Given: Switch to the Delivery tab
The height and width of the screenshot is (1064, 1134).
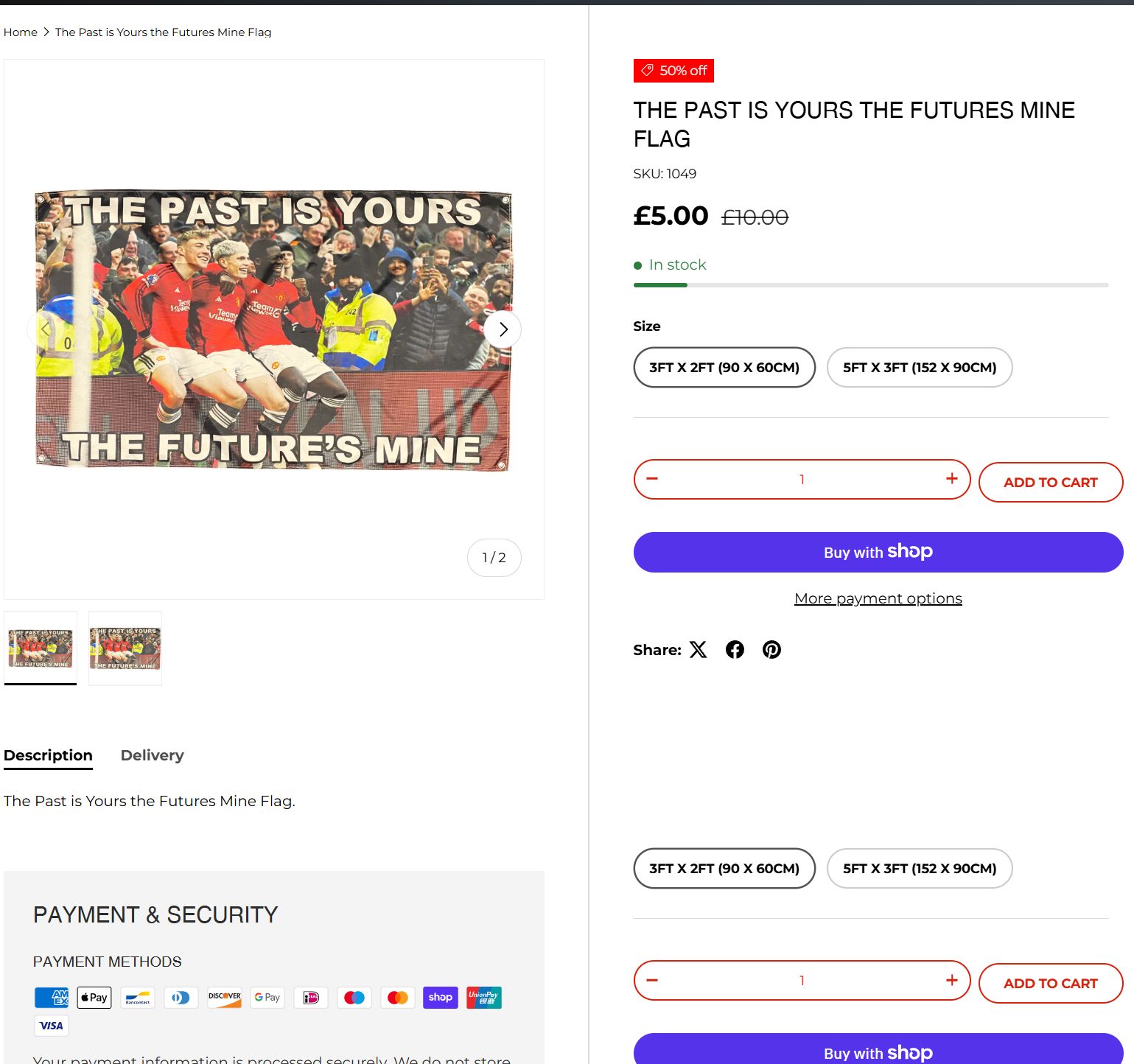Looking at the screenshot, I should point(152,755).
